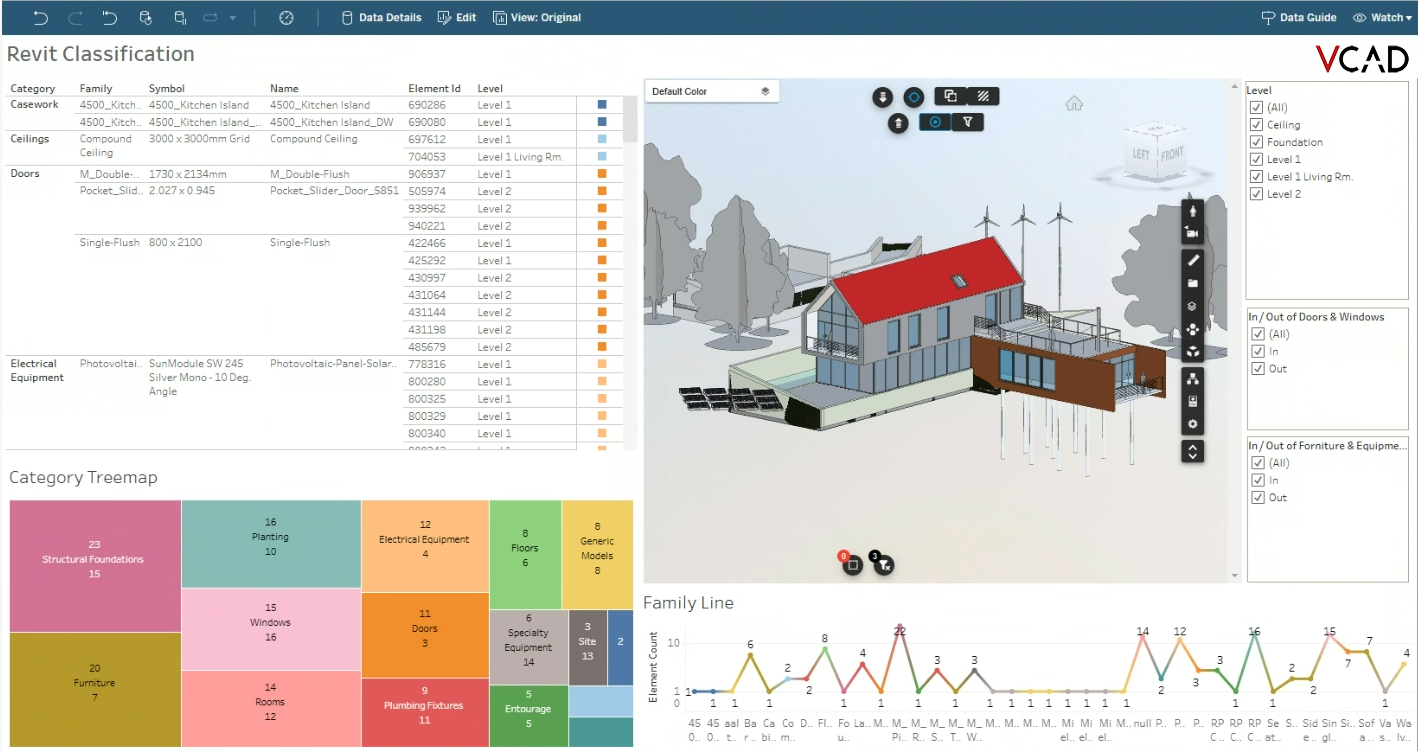The height and width of the screenshot is (751, 1418).
Task: Select the Electrical Equipment treemap tile
Action: click(x=425, y=546)
